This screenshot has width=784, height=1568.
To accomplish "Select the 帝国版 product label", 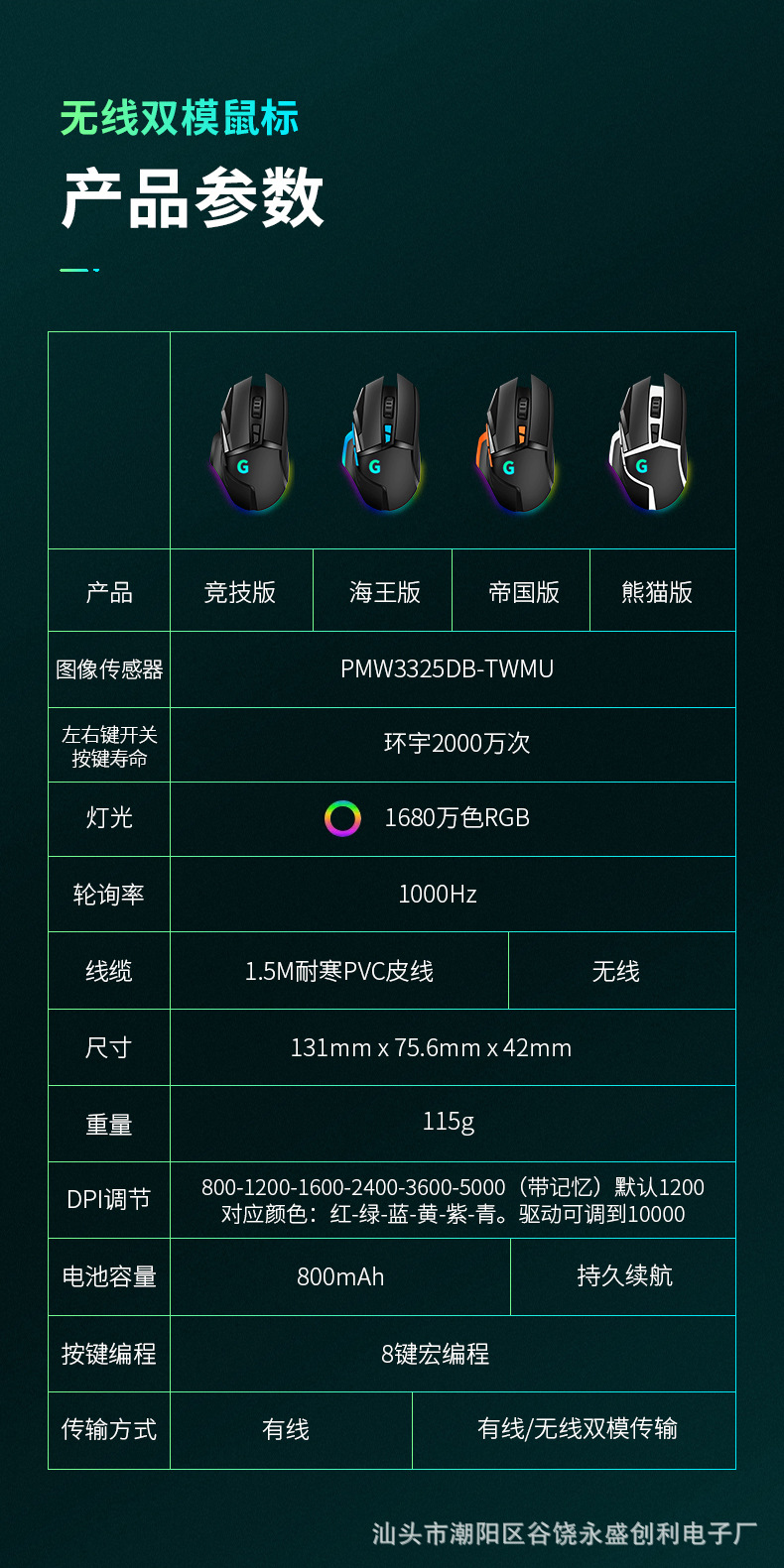I will pos(524,592).
